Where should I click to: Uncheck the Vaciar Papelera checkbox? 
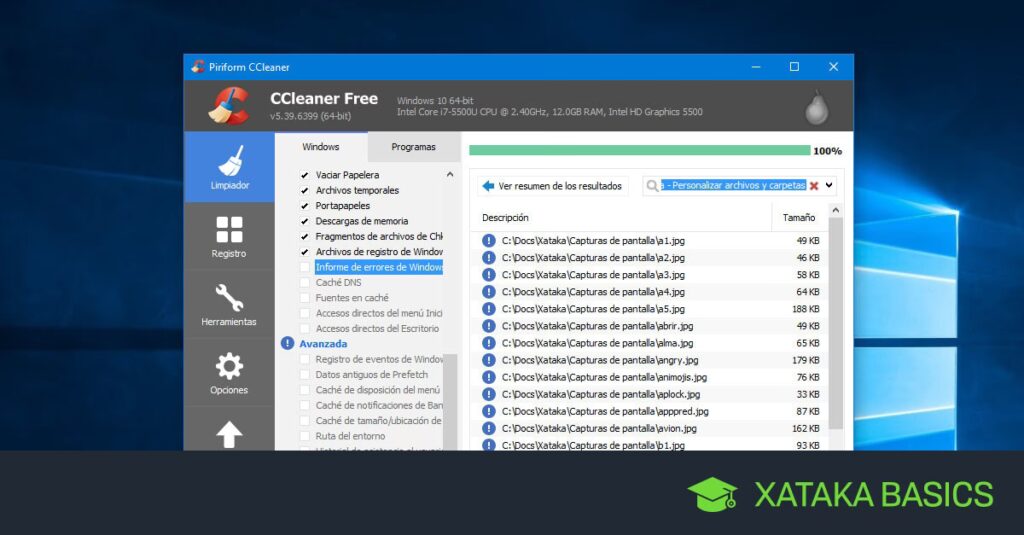tap(305, 175)
